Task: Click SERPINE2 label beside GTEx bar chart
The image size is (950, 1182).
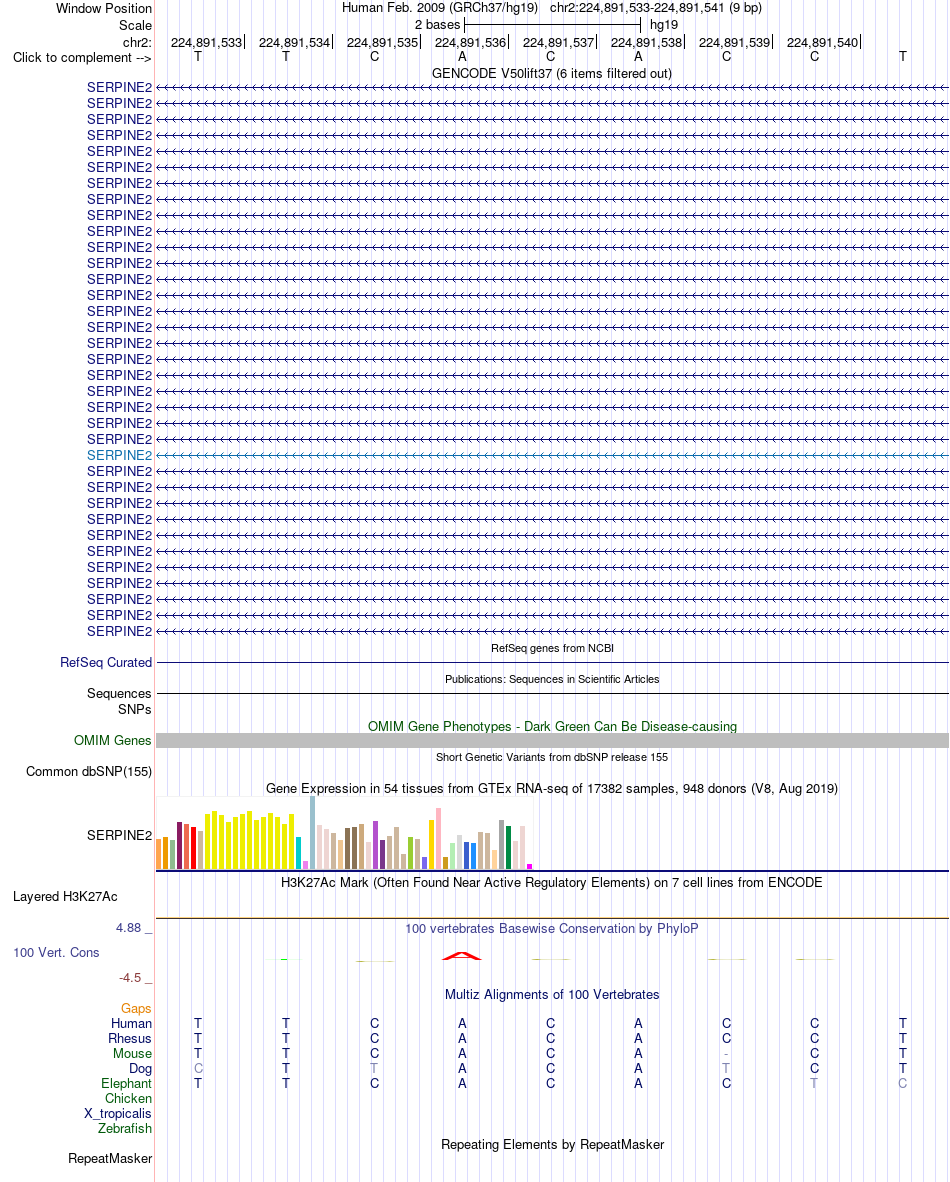Action: click(x=119, y=835)
